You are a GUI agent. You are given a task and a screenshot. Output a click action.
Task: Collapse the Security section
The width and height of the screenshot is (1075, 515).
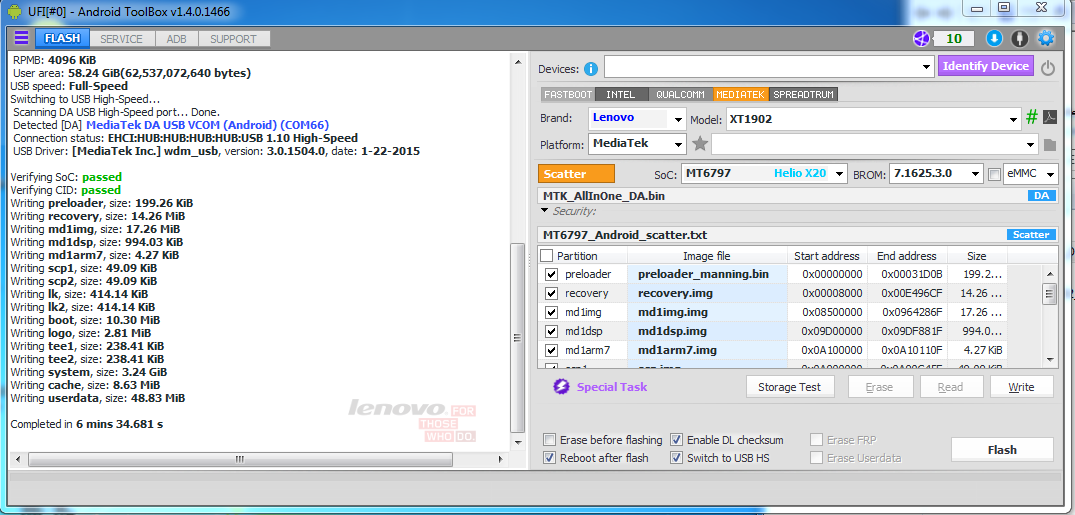point(545,211)
